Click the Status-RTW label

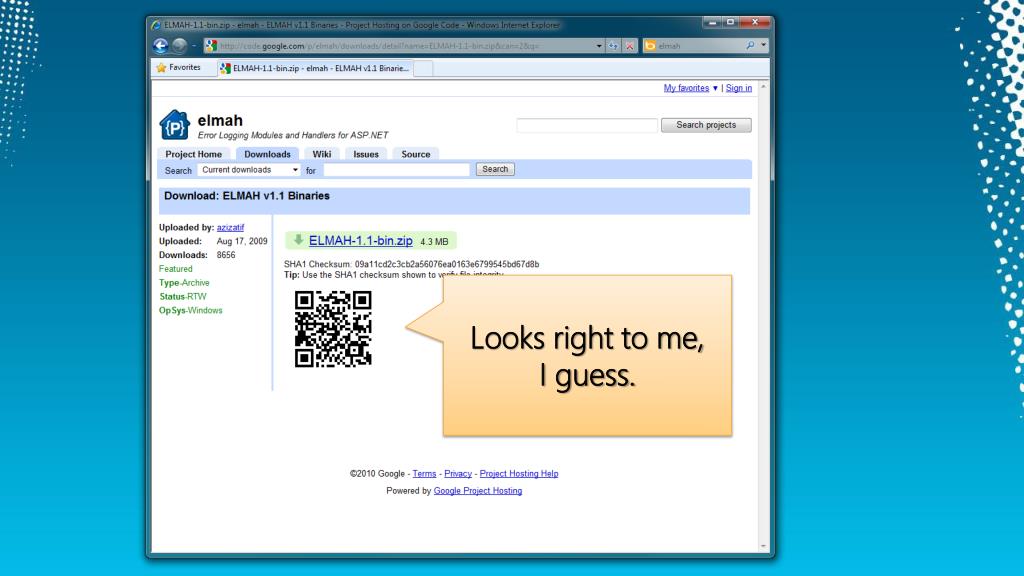(183, 296)
